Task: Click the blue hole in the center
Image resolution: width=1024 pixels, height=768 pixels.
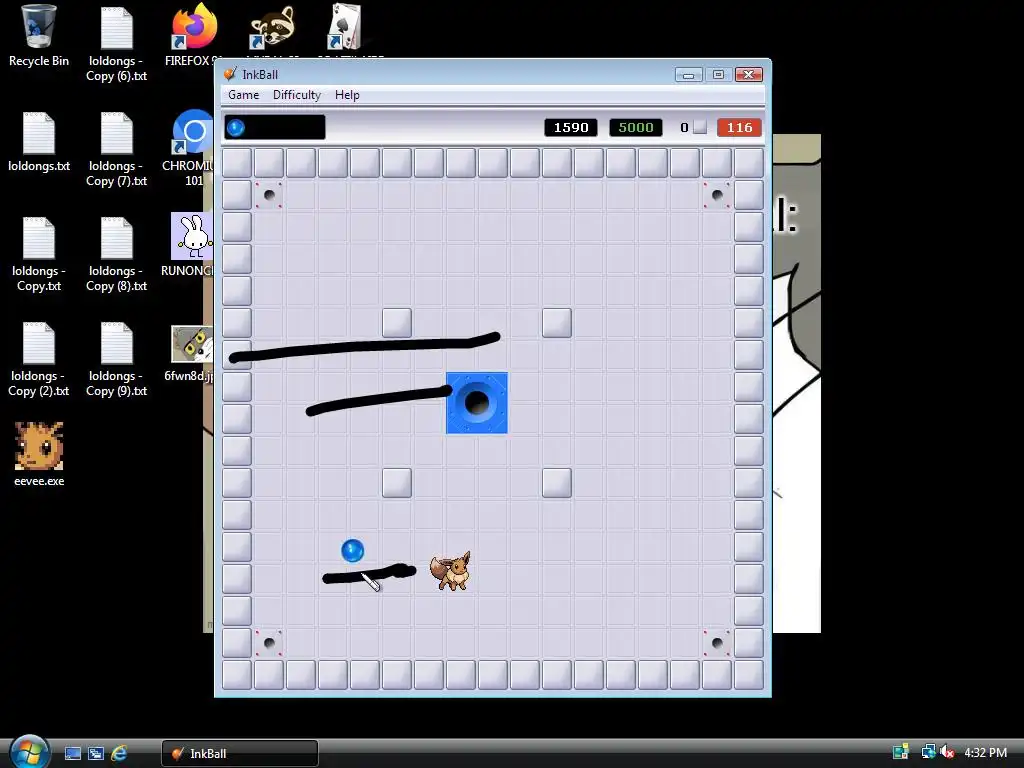Action: [x=477, y=403]
